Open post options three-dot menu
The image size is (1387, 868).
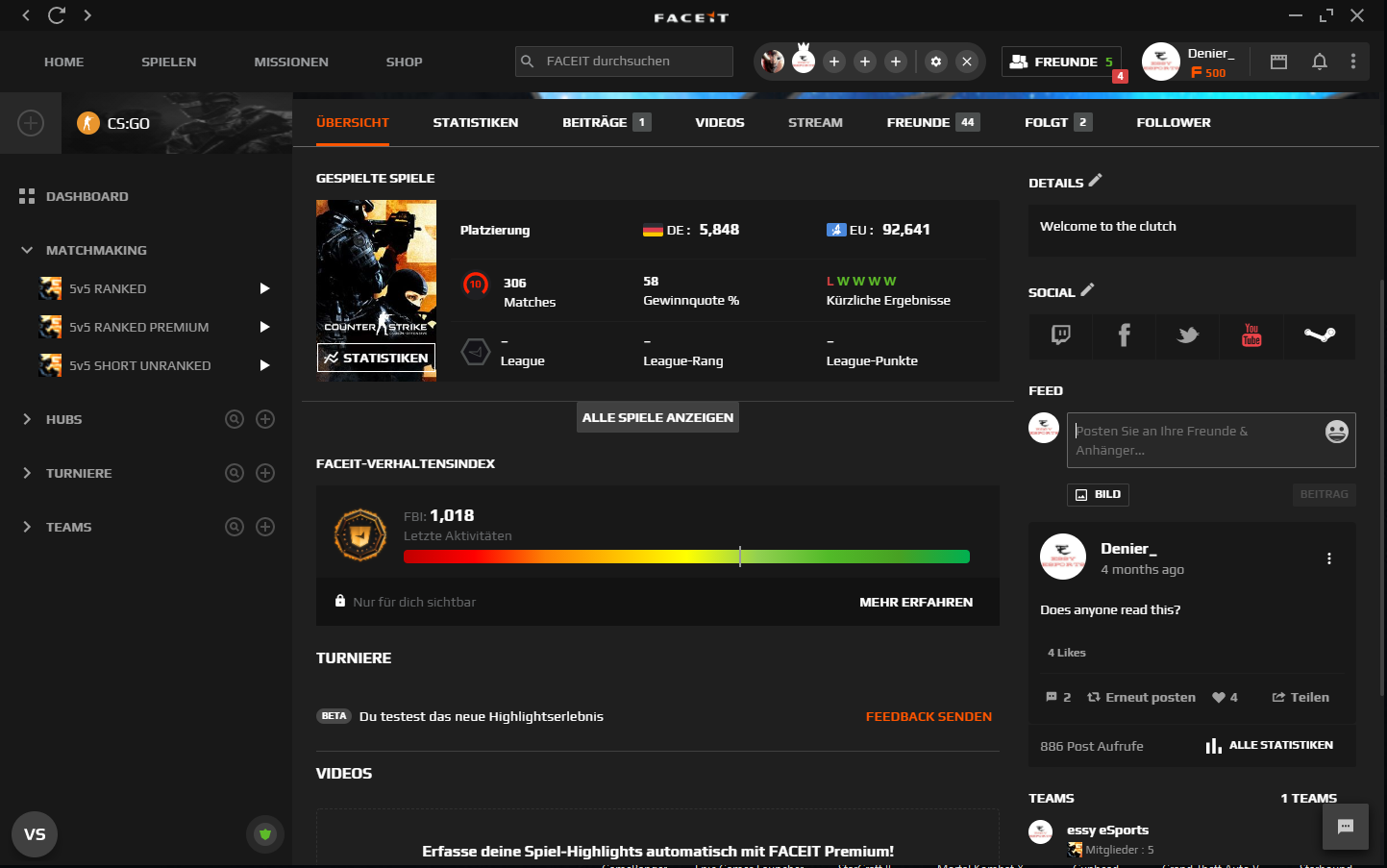point(1329,558)
